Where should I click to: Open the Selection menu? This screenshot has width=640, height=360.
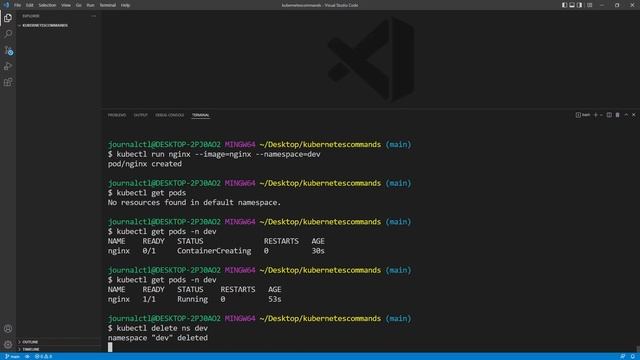(x=47, y=5)
